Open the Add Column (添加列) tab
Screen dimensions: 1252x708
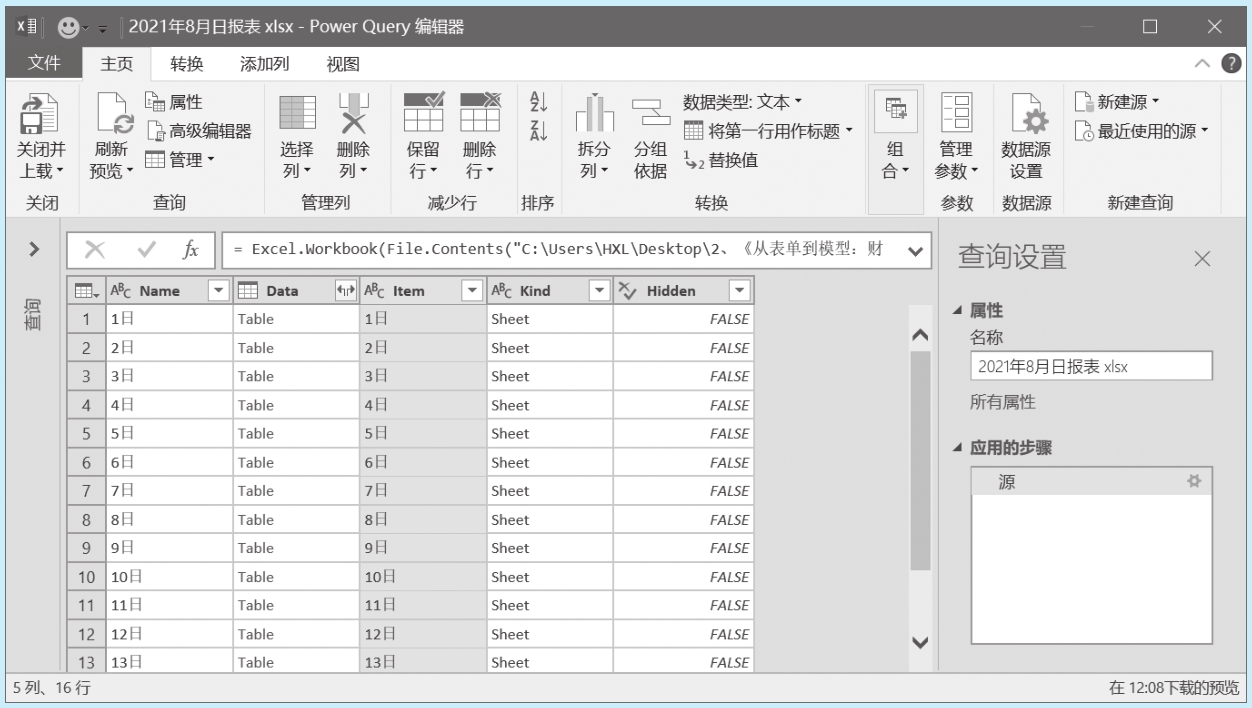264,64
